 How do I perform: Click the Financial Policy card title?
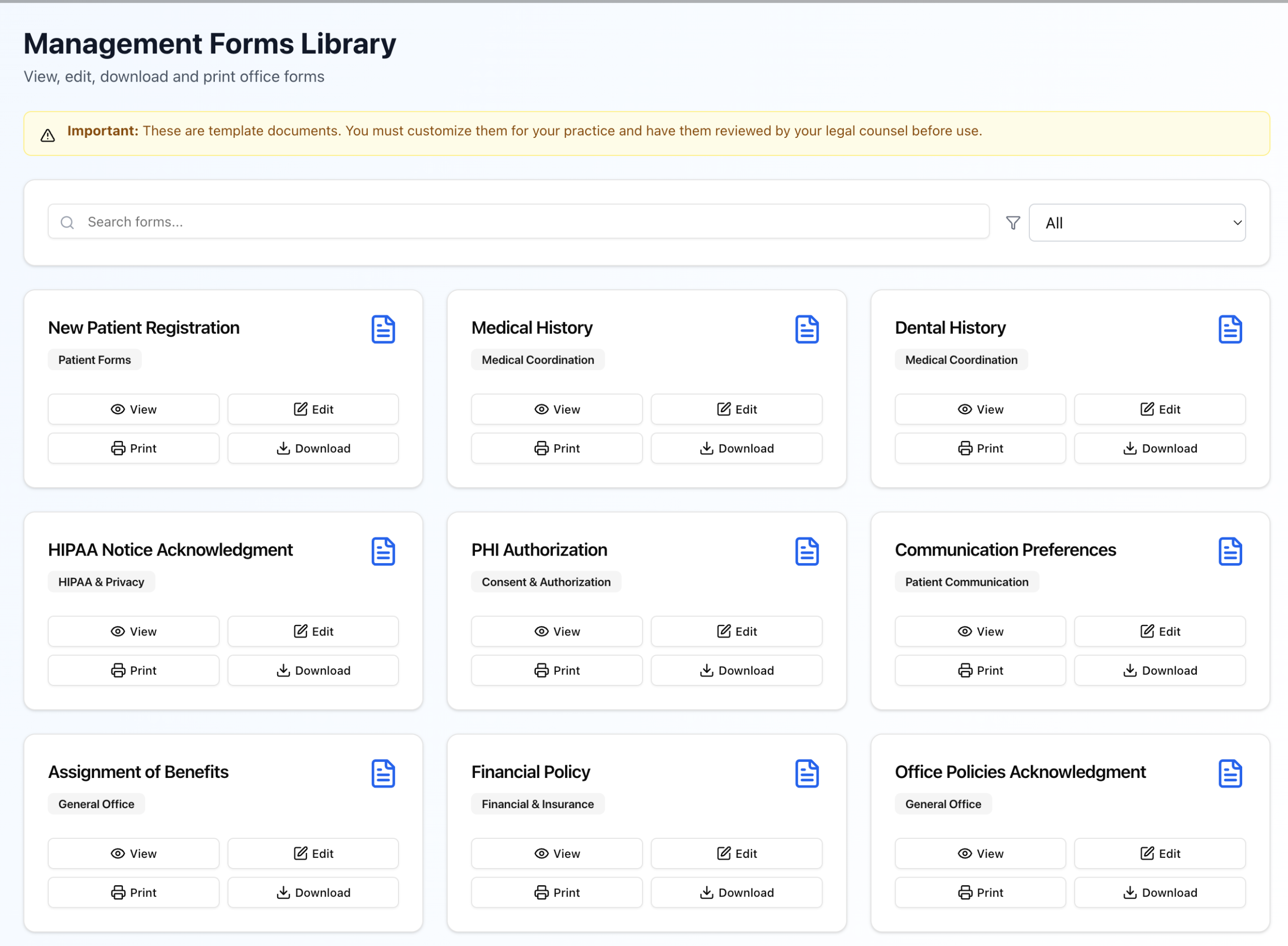coord(531,772)
